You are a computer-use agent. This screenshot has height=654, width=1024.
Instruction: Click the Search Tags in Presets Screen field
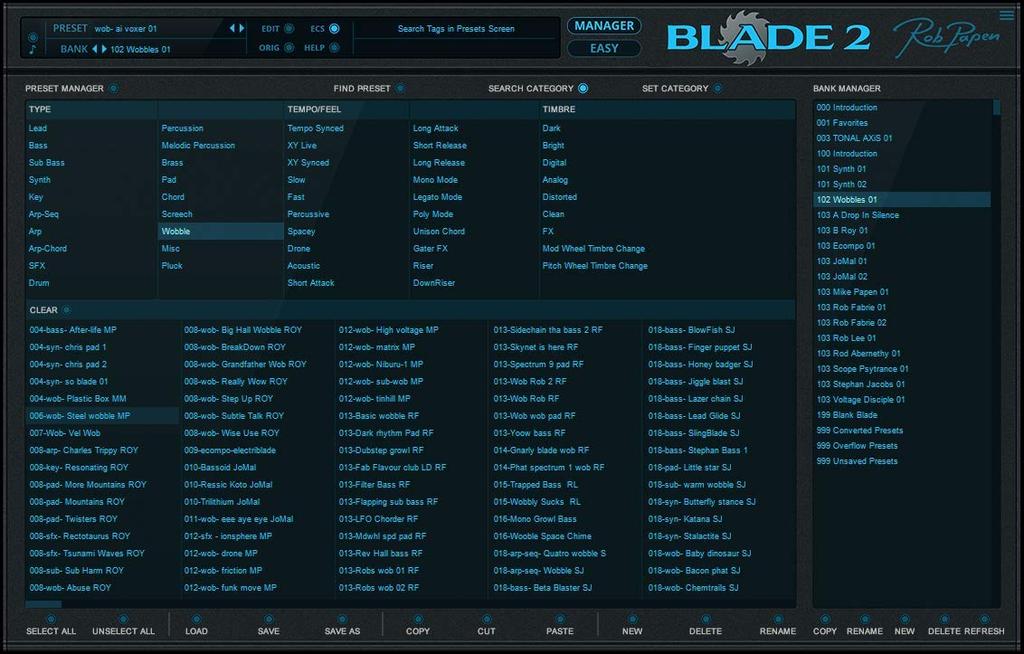[x=456, y=29]
